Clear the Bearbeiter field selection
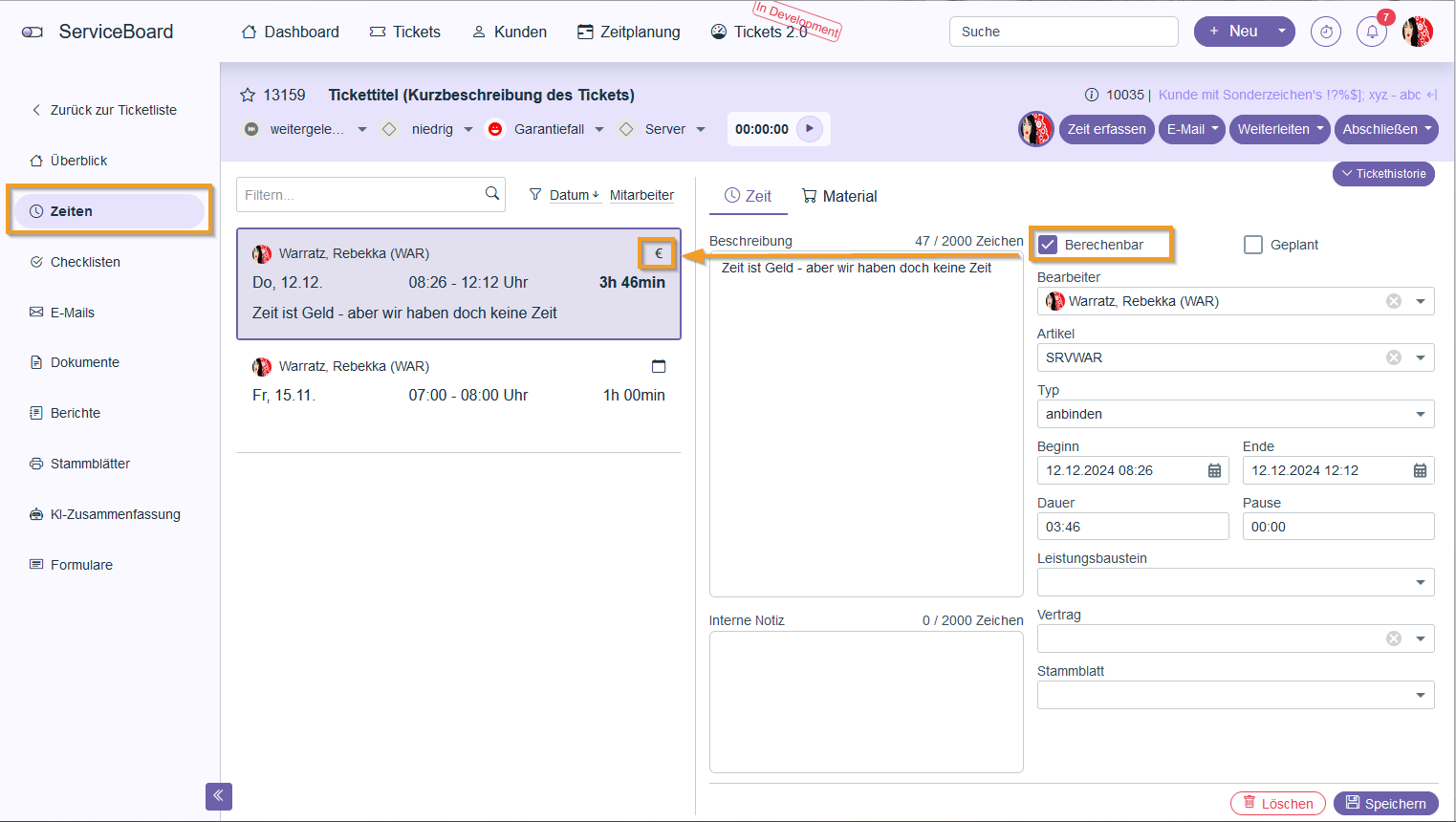This screenshot has width=1456, height=822. (1394, 301)
